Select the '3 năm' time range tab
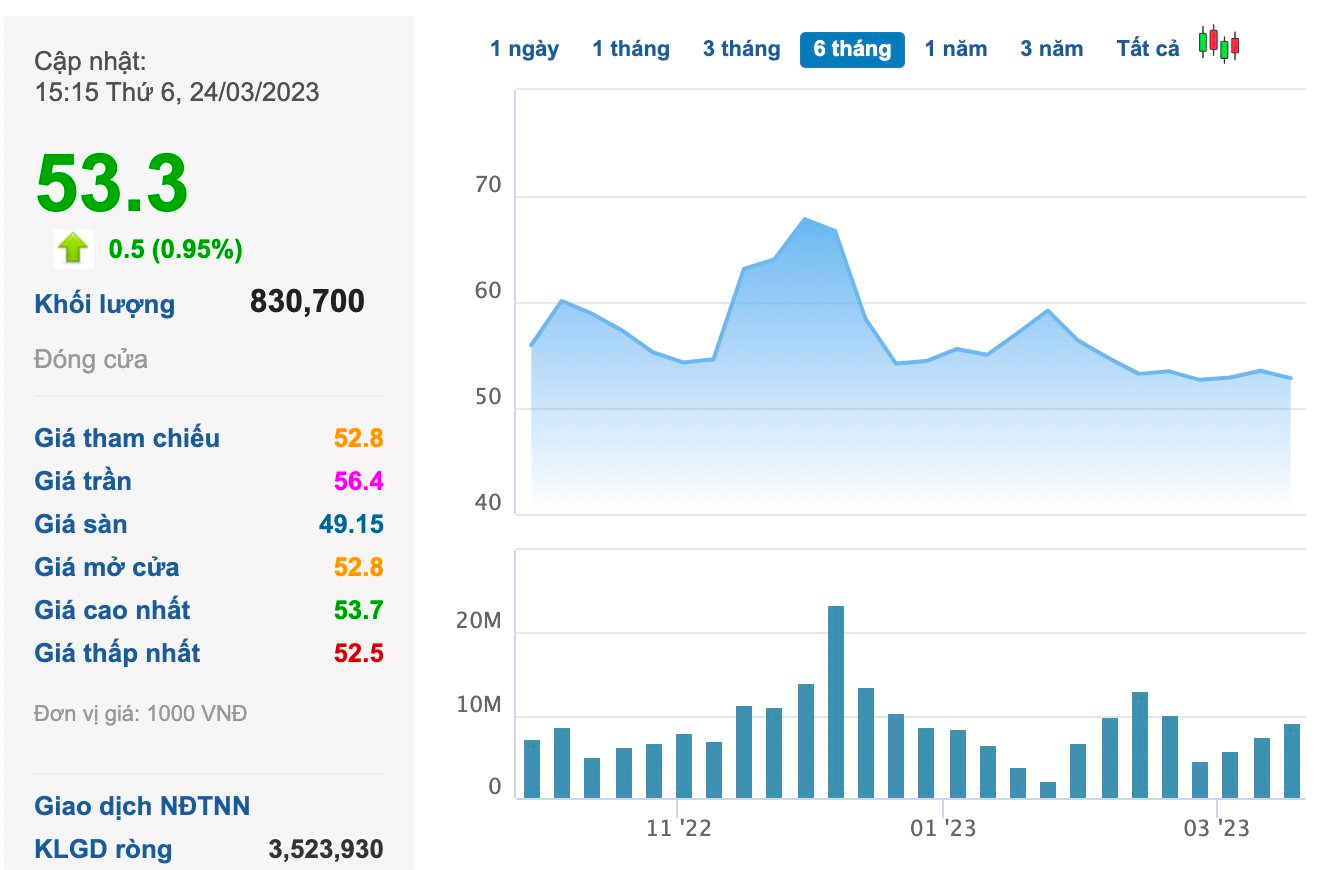The width and height of the screenshot is (1318, 870). click(1051, 49)
